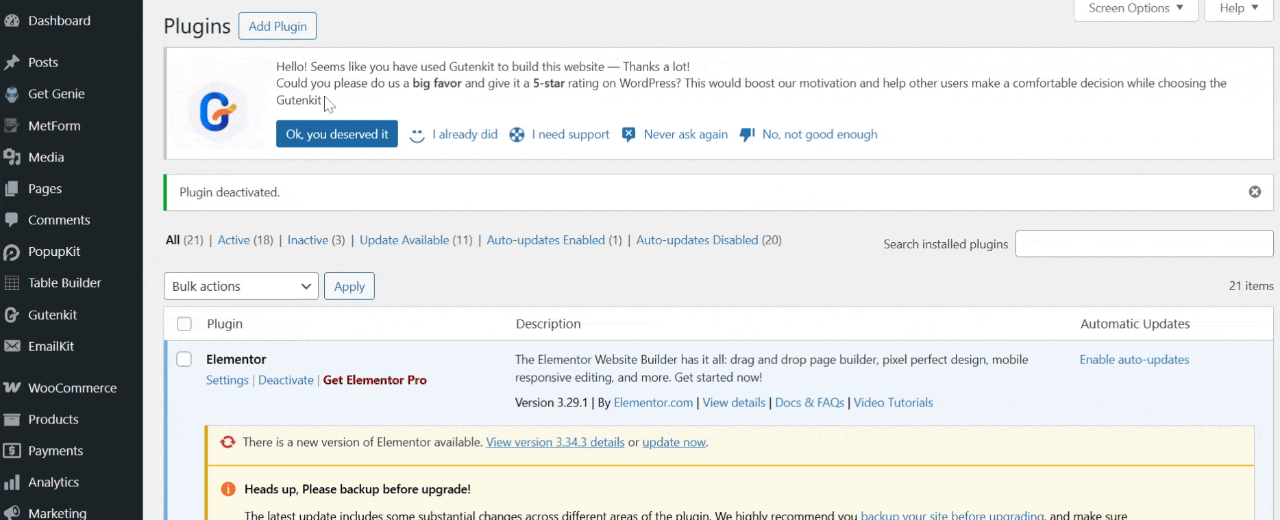
Task: Click the Automatic Updates column header
Action: (1135, 324)
